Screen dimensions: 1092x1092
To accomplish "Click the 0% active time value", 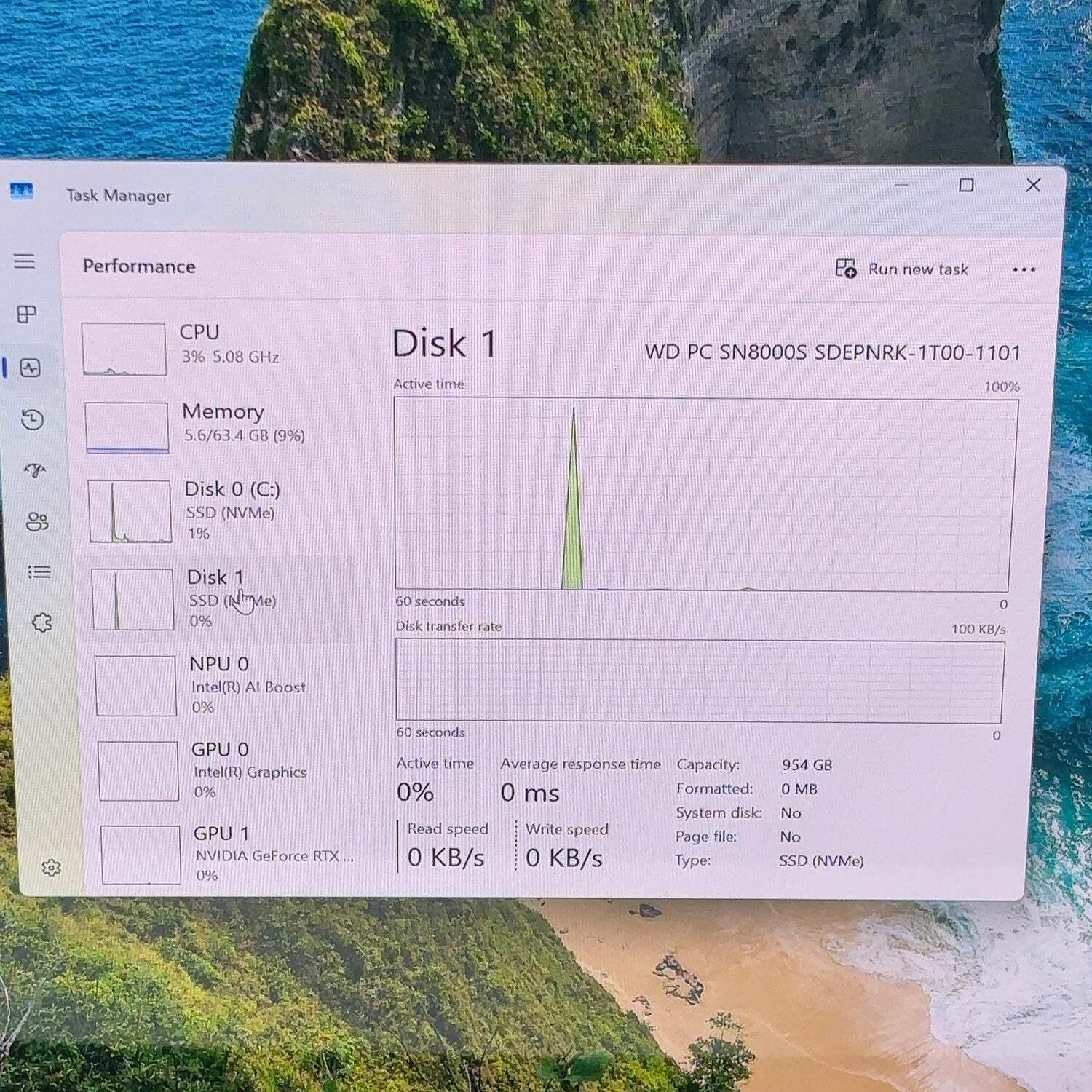I will coord(415,791).
